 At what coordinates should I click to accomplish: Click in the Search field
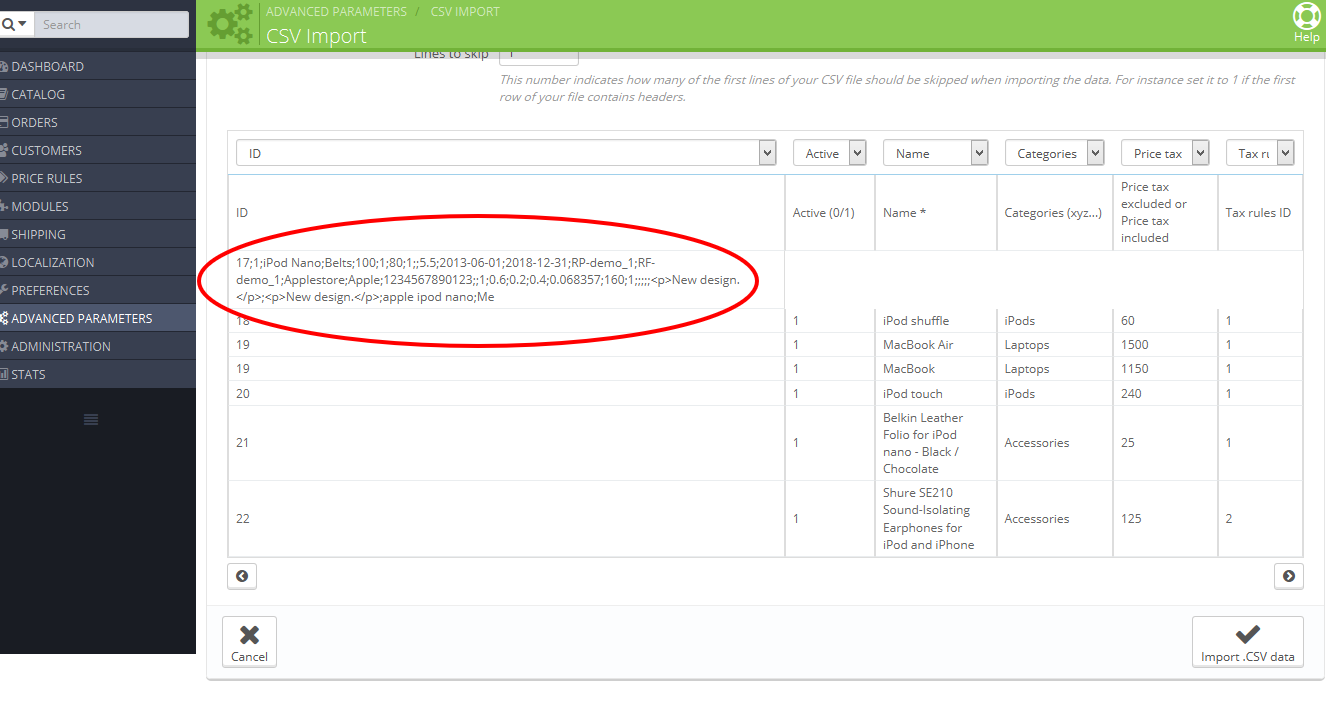coord(111,24)
